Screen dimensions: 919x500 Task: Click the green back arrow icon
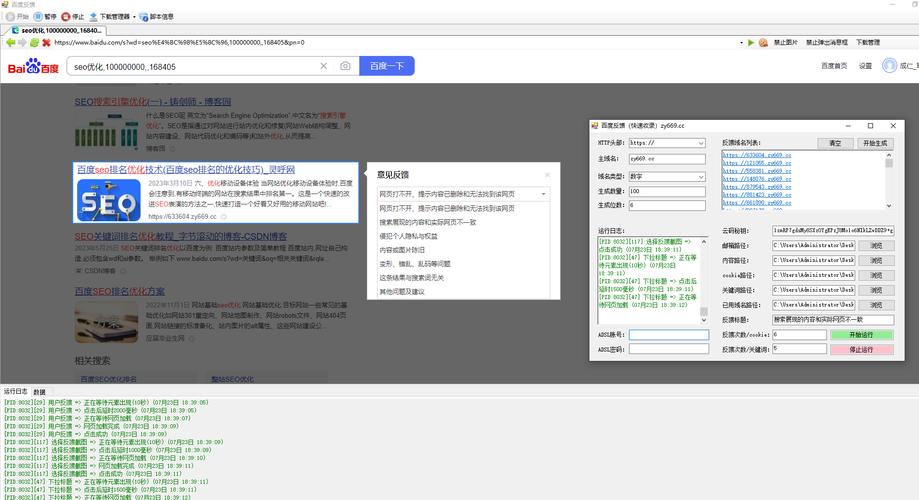(x=10, y=43)
